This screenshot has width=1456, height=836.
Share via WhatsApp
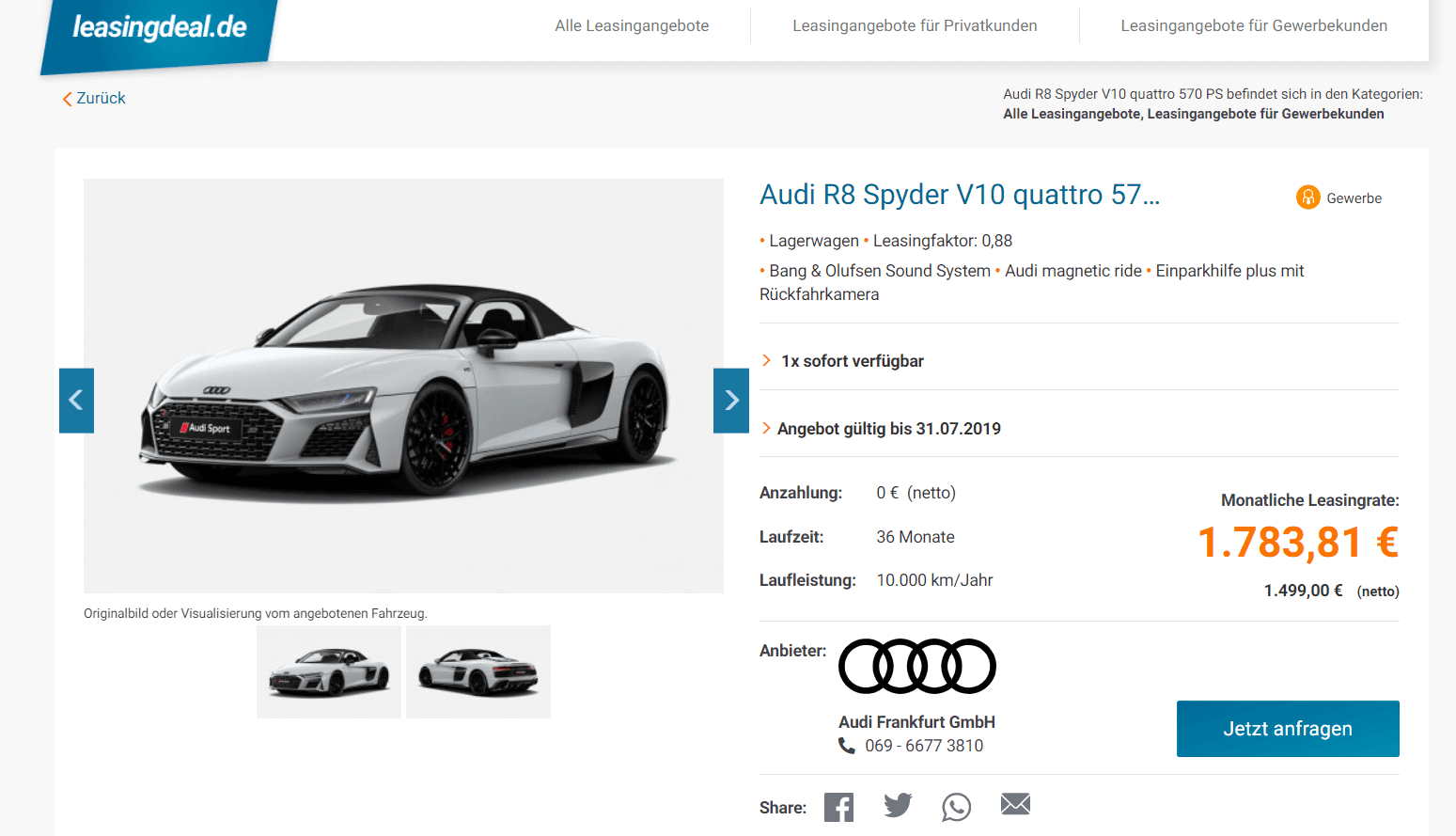957,807
